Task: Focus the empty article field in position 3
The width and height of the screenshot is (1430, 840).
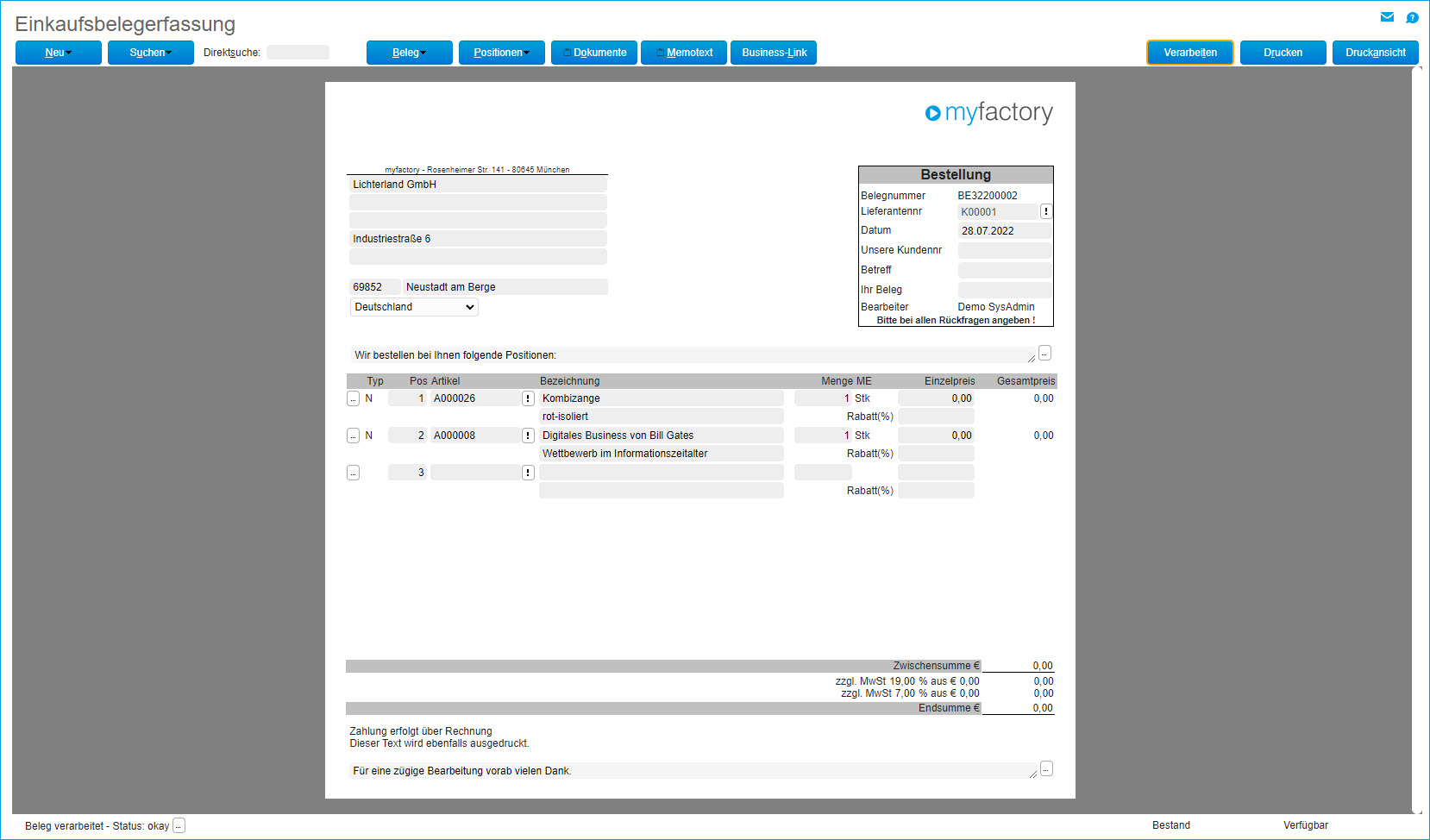Action: click(x=475, y=473)
